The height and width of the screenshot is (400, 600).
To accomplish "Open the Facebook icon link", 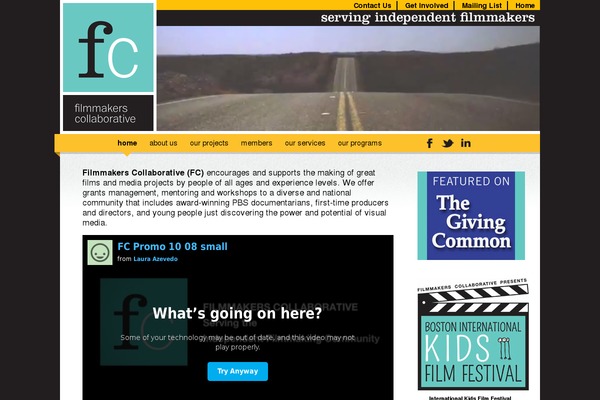I will (430, 143).
